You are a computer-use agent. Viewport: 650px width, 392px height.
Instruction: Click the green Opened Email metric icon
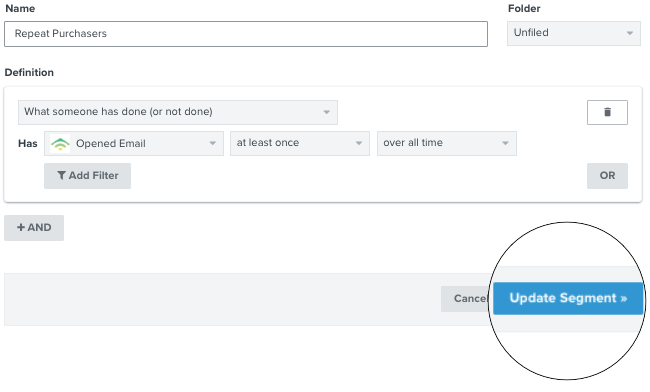[60, 143]
